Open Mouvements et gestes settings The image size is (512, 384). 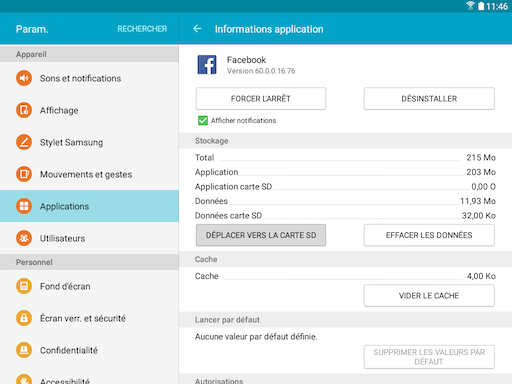(x=89, y=174)
